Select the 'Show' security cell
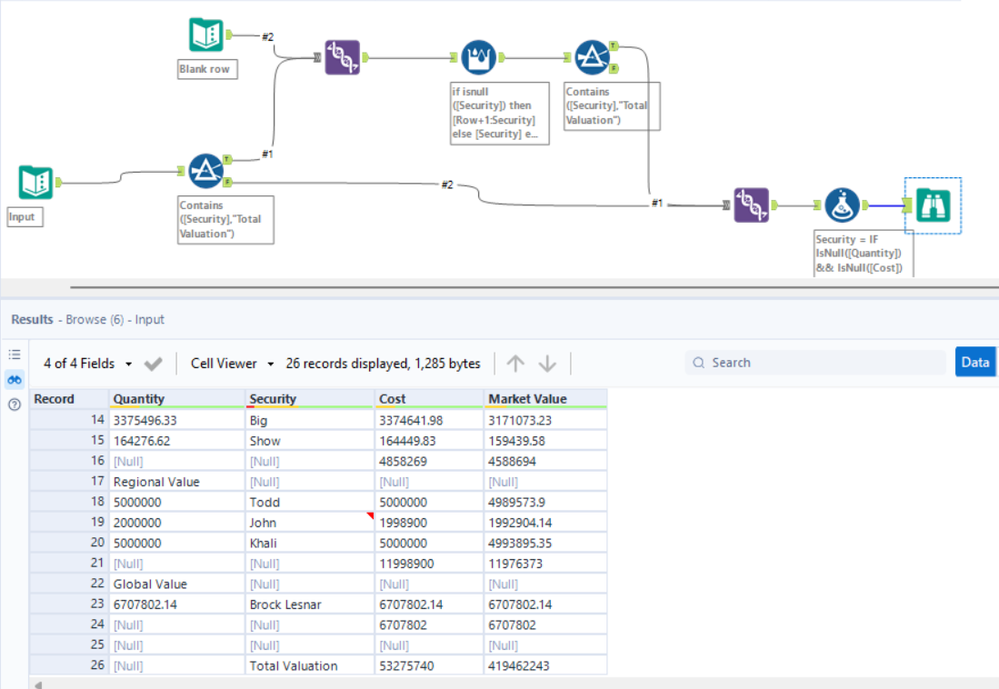Image resolution: width=999 pixels, height=689 pixels. pos(310,441)
